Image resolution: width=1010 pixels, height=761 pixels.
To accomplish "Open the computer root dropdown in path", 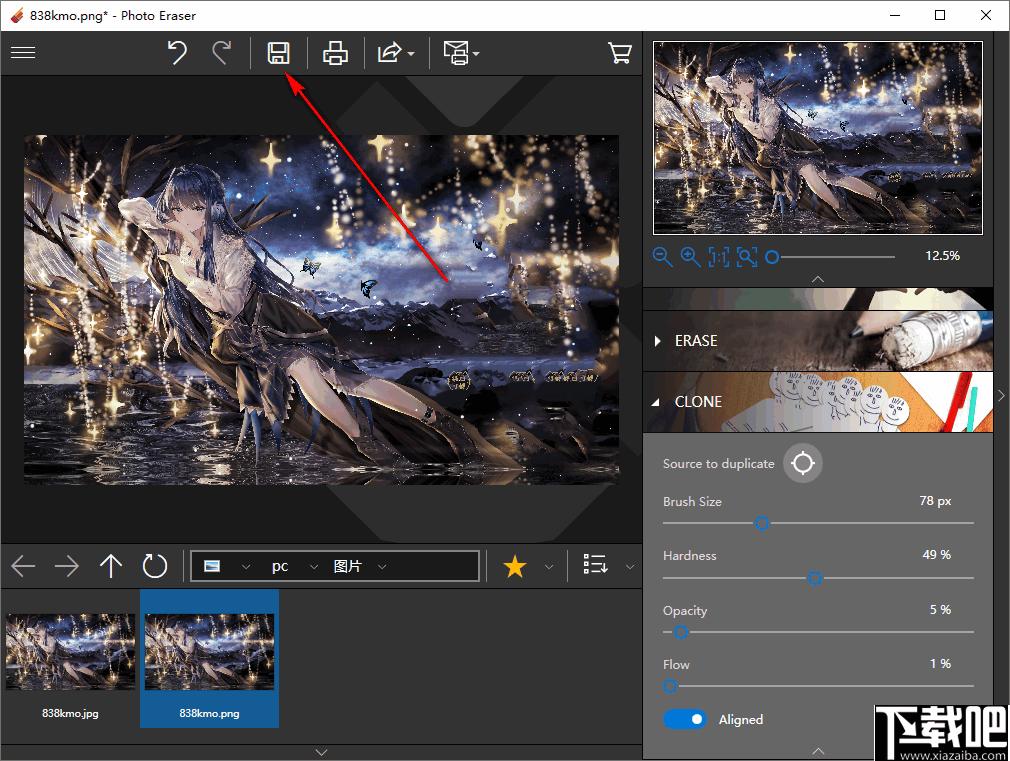I will pyautogui.click(x=245, y=567).
